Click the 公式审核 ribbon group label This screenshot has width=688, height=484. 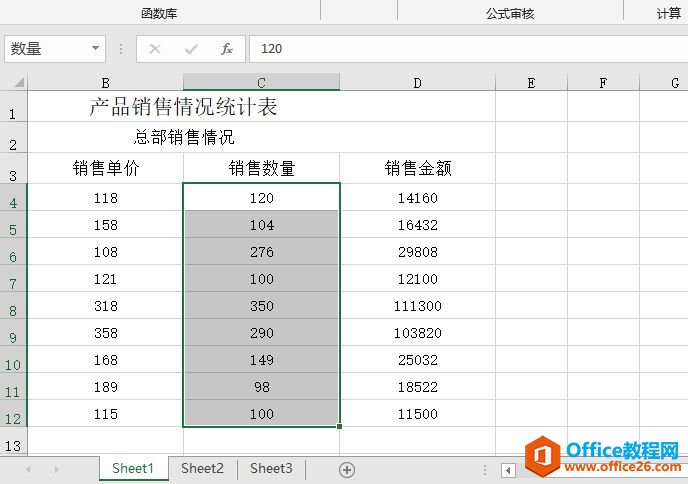[x=510, y=14]
